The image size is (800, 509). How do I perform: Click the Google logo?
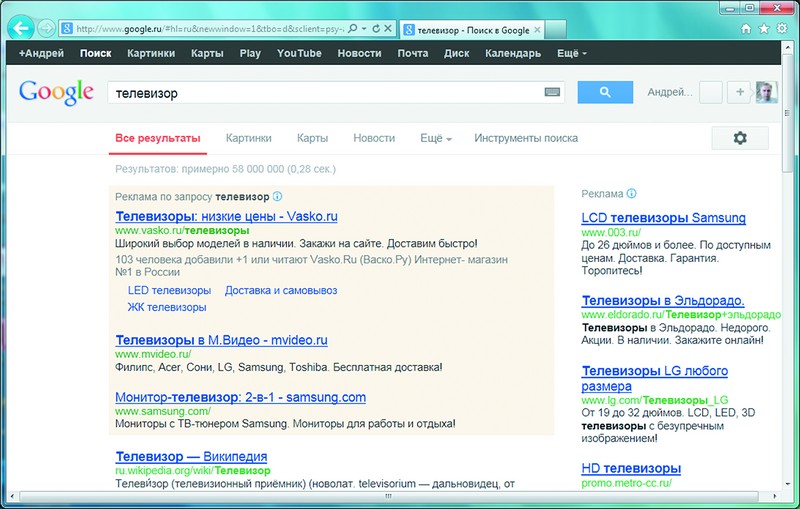[56, 92]
